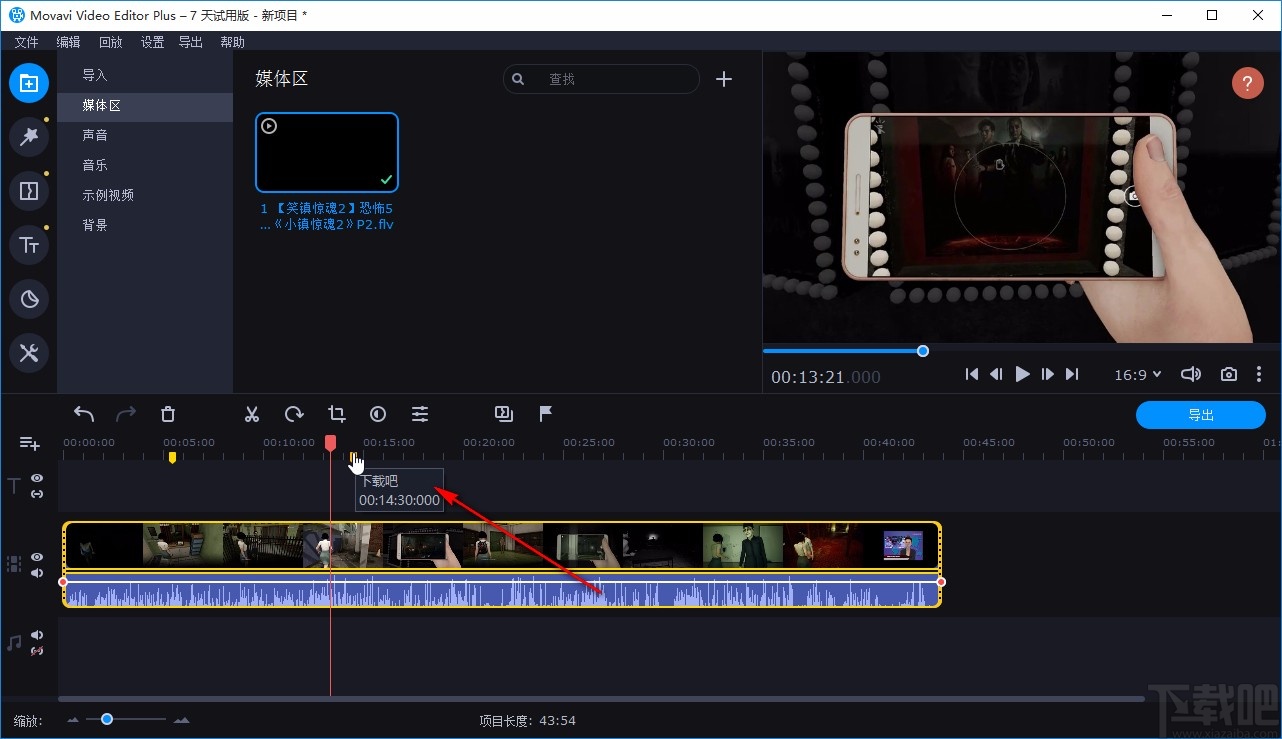The image size is (1282, 739).
Task: Split clip with the scissors tool
Action: pyautogui.click(x=252, y=414)
